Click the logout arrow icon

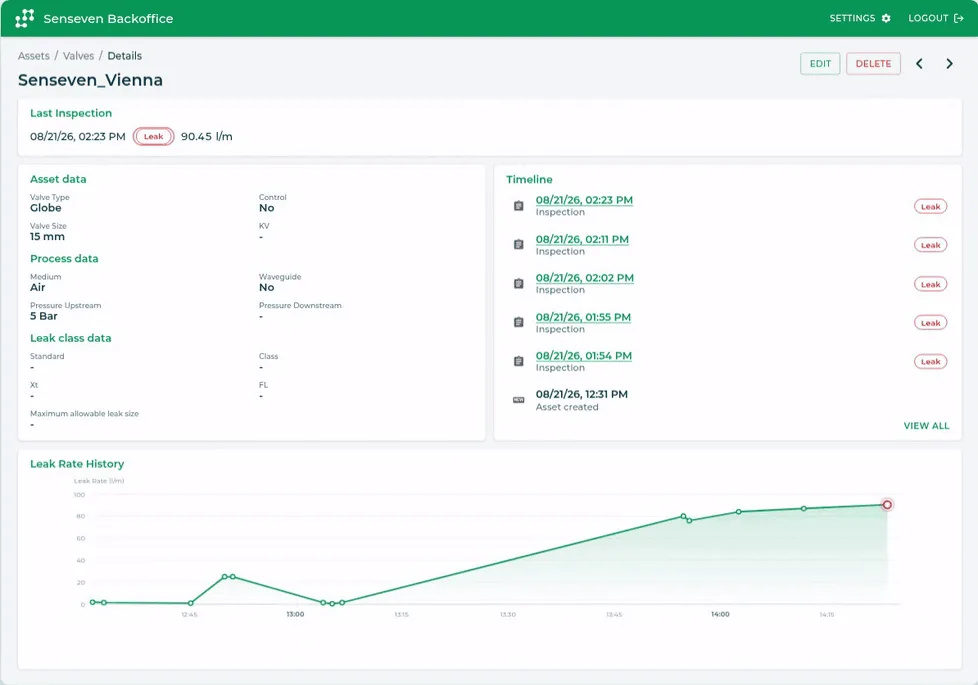[959, 18]
